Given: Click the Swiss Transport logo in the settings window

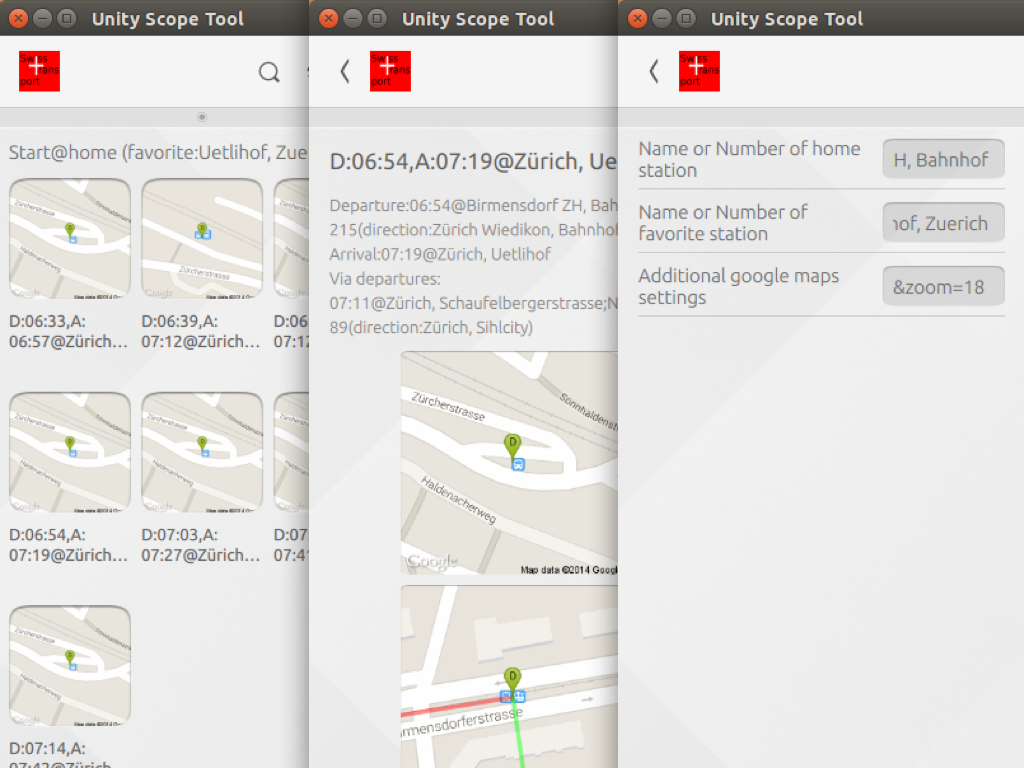Looking at the screenshot, I should click(x=699, y=71).
